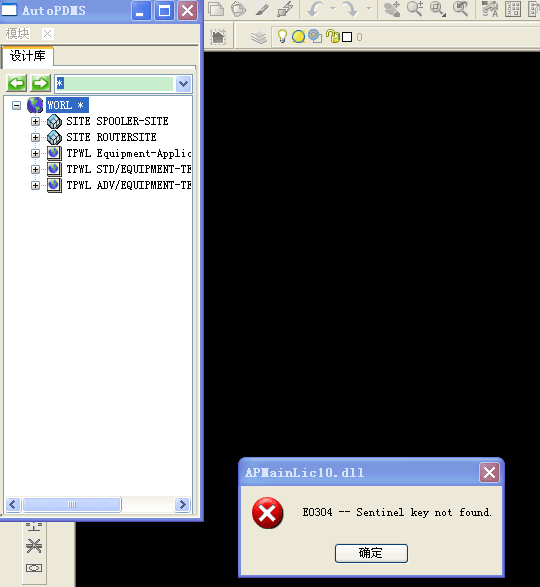The image size is (540, 587).
Task: Click the white layer color swatch
Action: (x=347, y=37)
